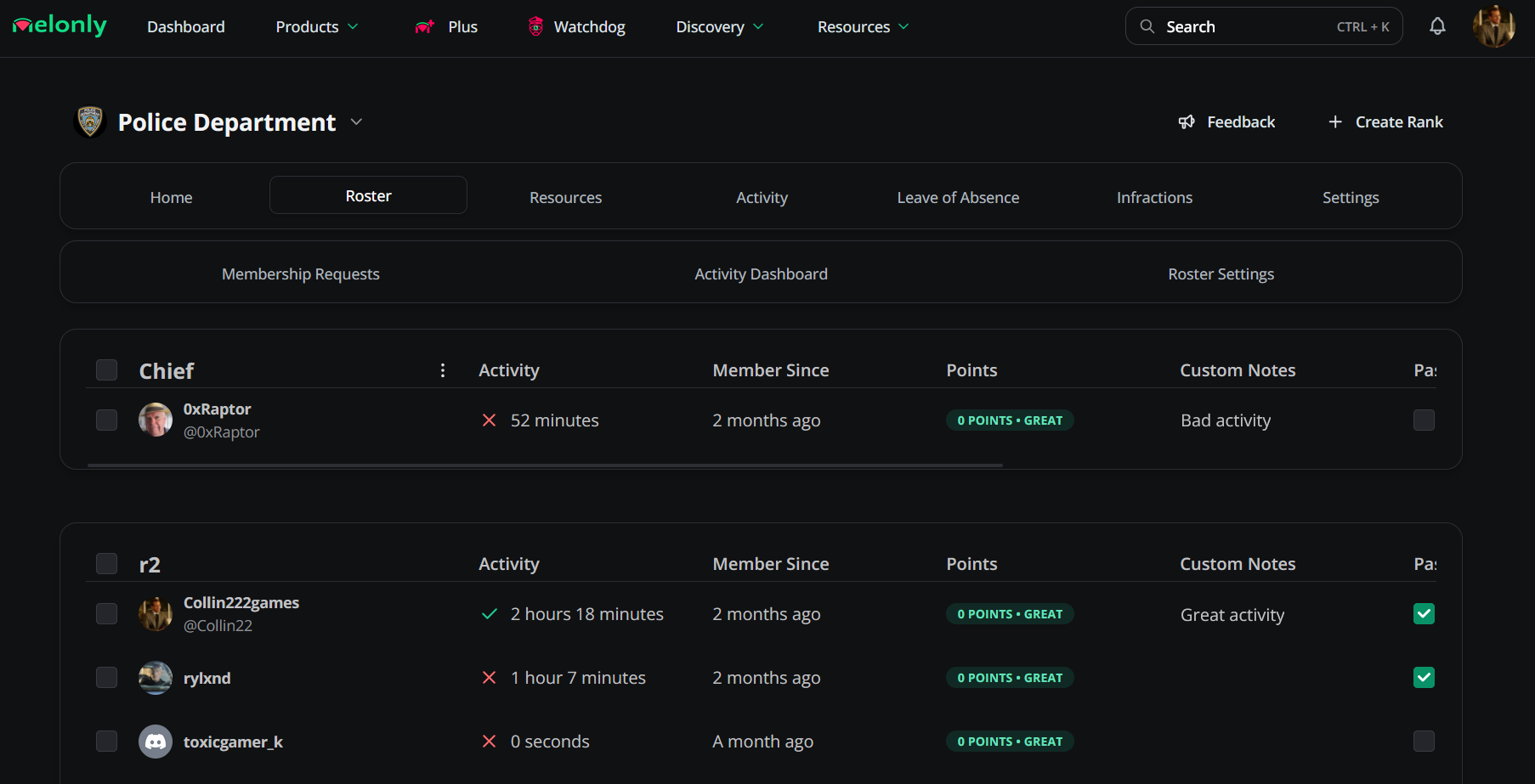Open the Police Department switcher chevron
This screenshot has height=784, width=1535.
[356, 122]
